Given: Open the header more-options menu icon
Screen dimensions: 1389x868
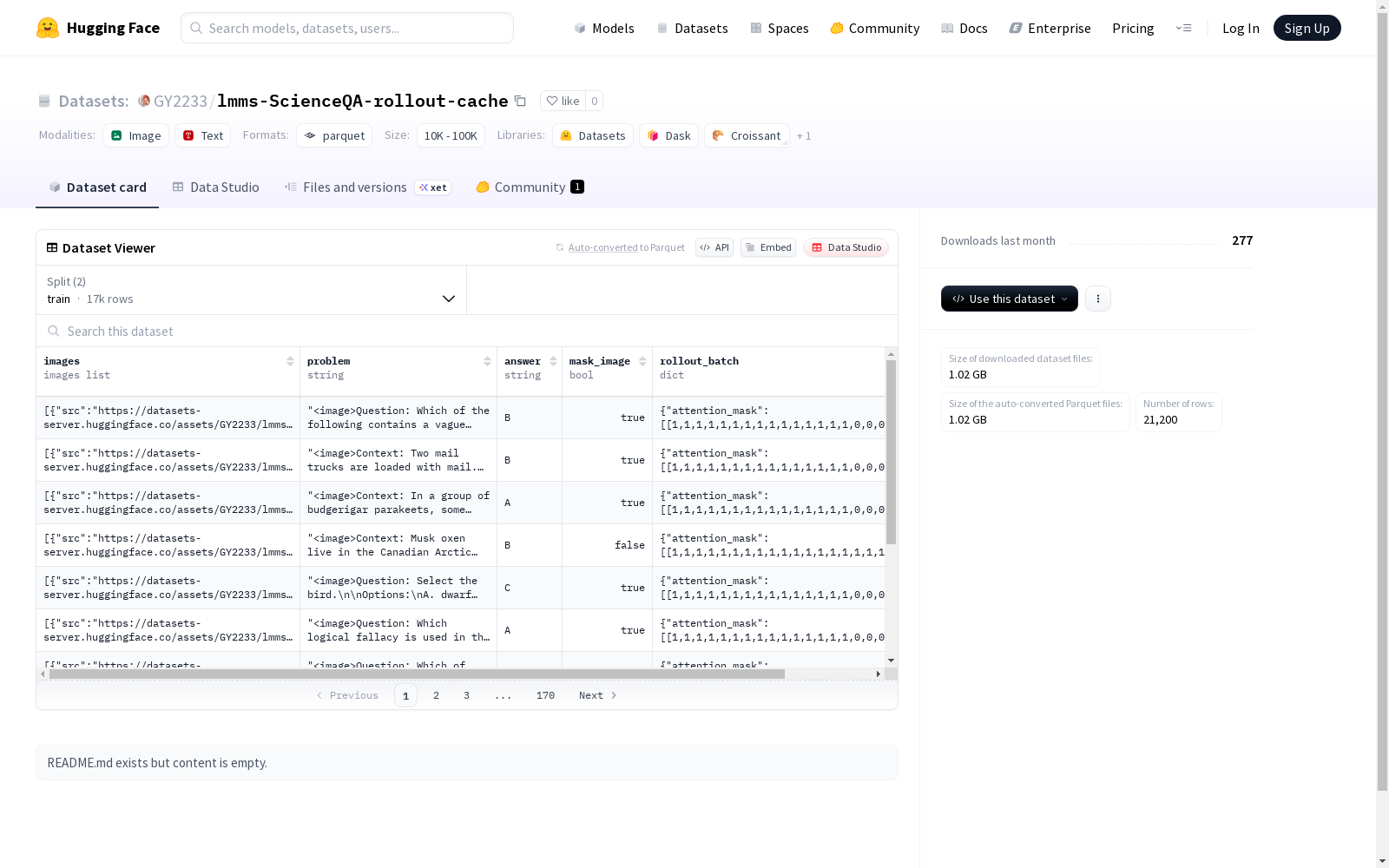Looking at the screenshot, I should [1184, 28].
